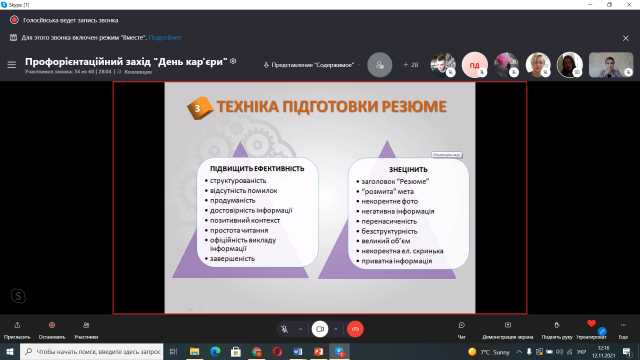Toggle the muted microphone button
This screenshot has height=360, width=640.
[x=284, y=329]
